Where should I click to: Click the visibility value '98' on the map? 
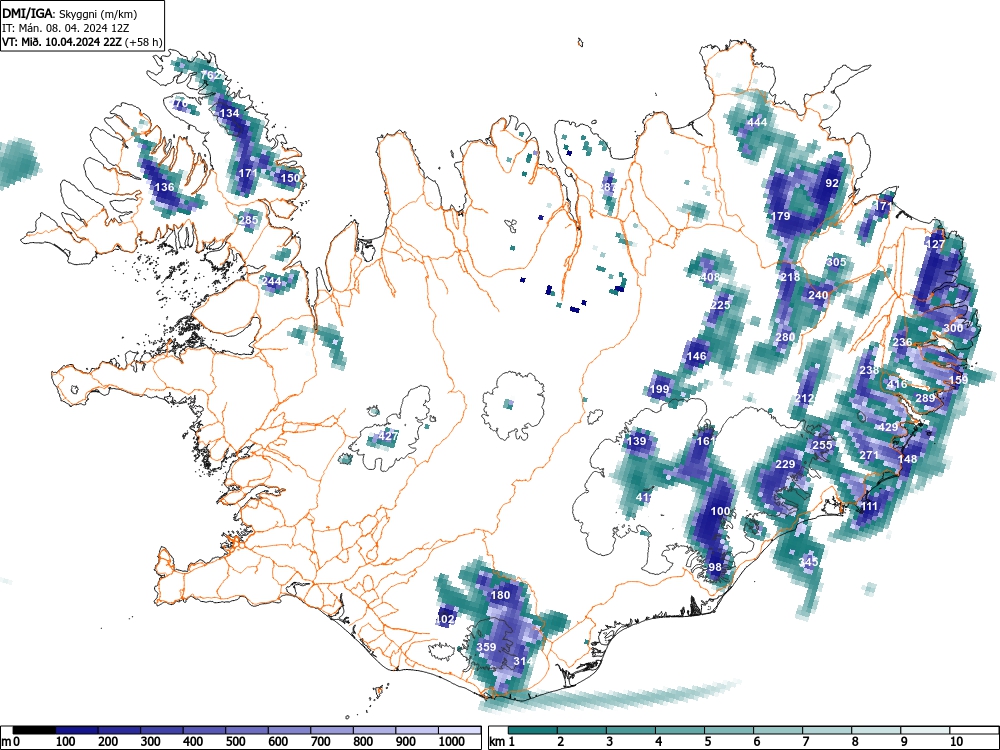click(715, 567)
